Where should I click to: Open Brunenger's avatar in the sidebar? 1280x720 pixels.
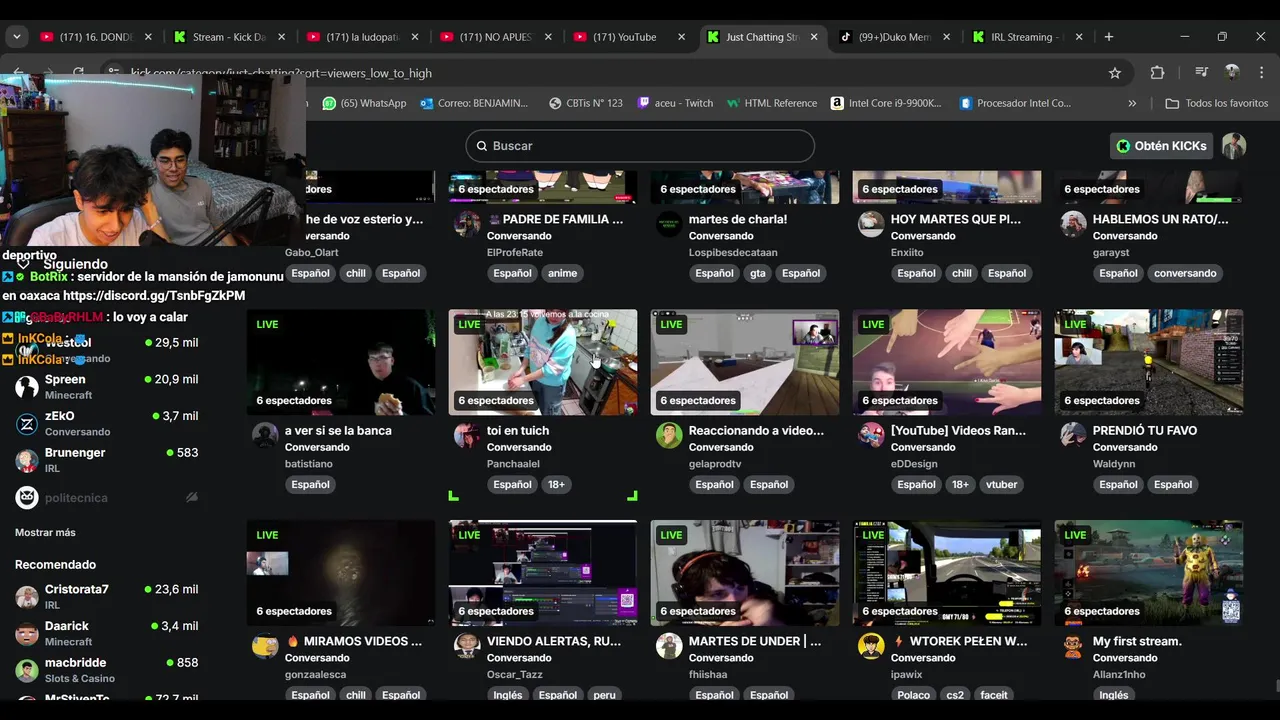tap(27, 460)
